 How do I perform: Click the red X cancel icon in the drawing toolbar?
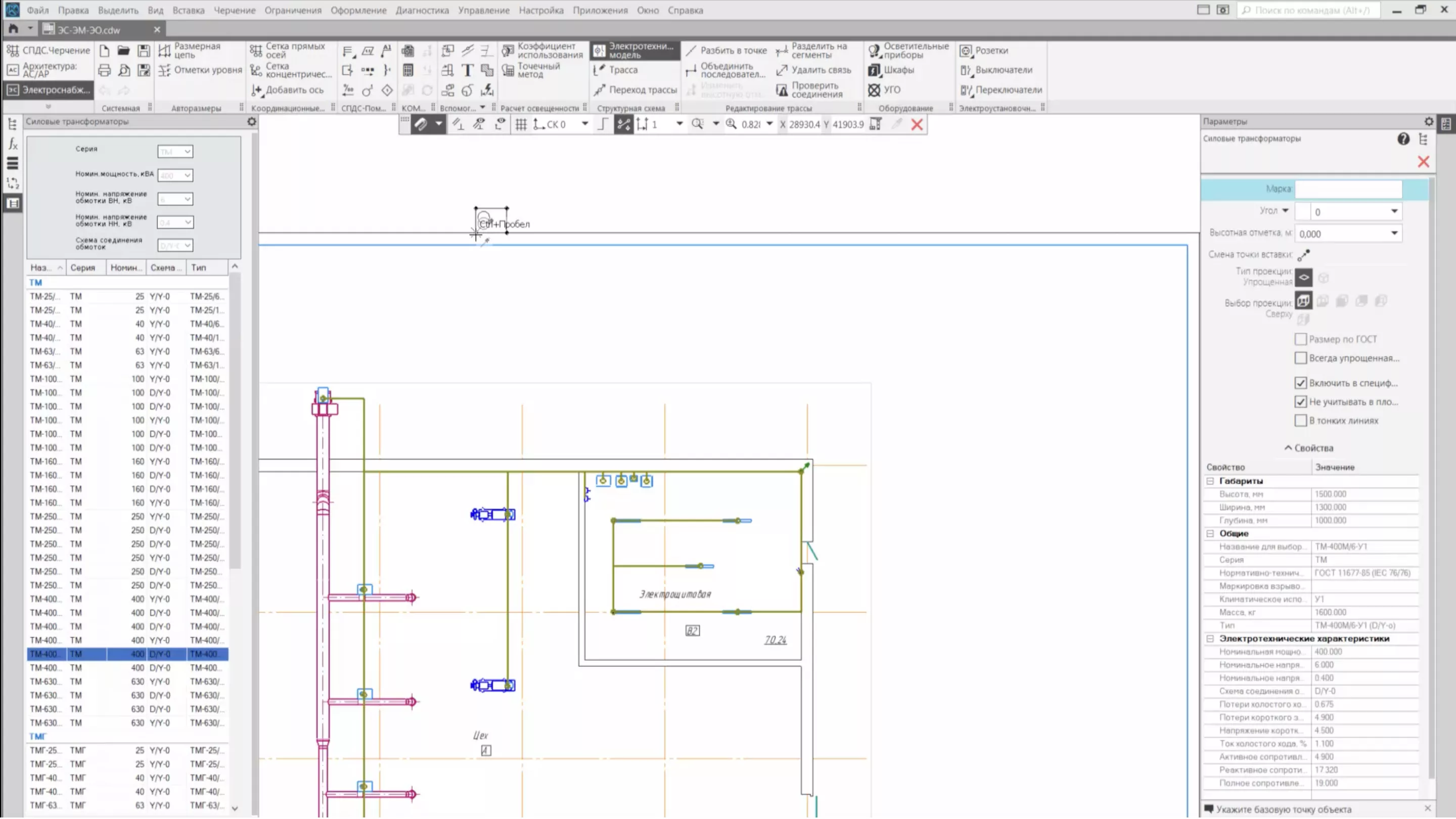point(917,124)
